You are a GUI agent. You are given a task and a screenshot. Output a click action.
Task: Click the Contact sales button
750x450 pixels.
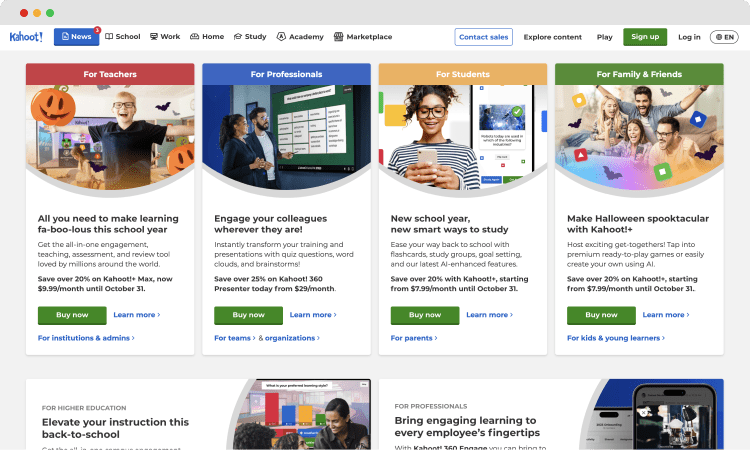pos(484,37)
